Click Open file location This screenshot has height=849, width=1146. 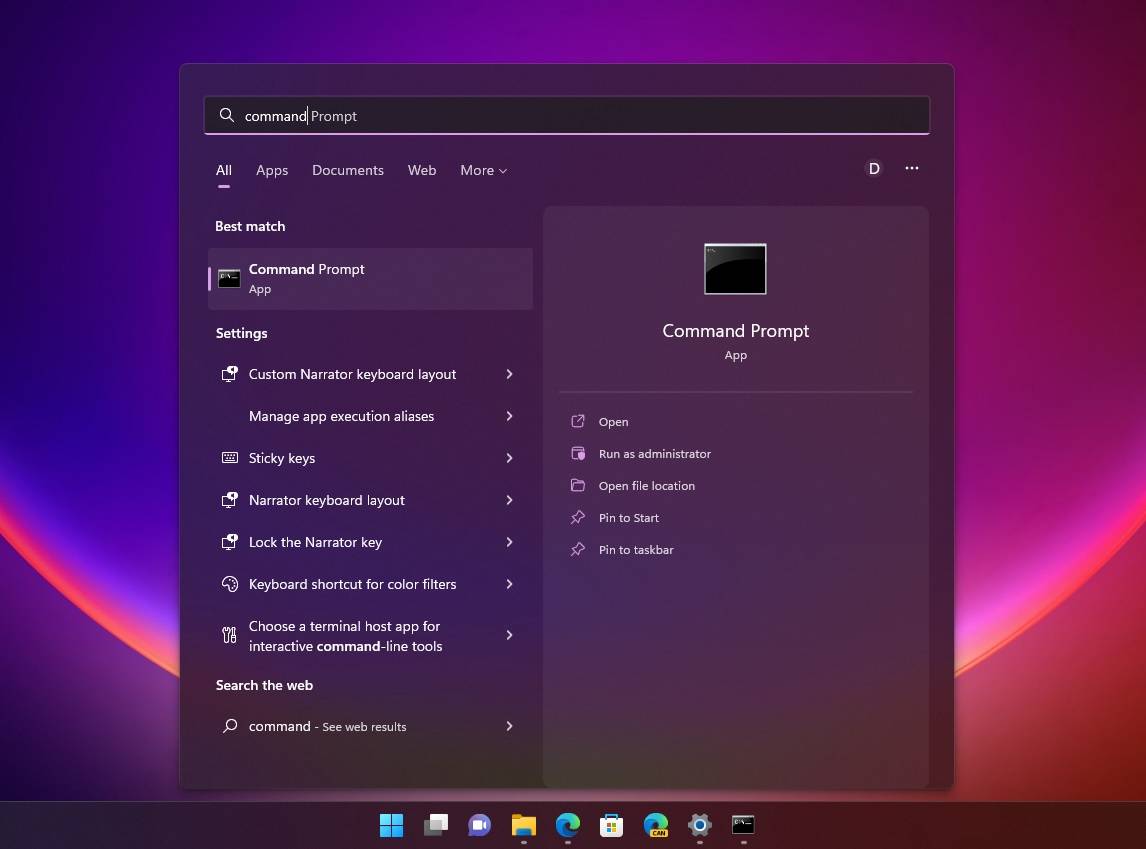coord(647,486)
